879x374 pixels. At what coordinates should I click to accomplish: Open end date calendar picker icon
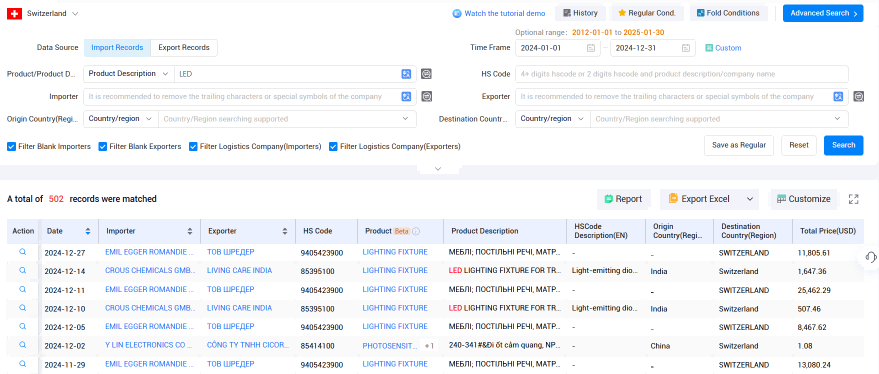(686, 48)
